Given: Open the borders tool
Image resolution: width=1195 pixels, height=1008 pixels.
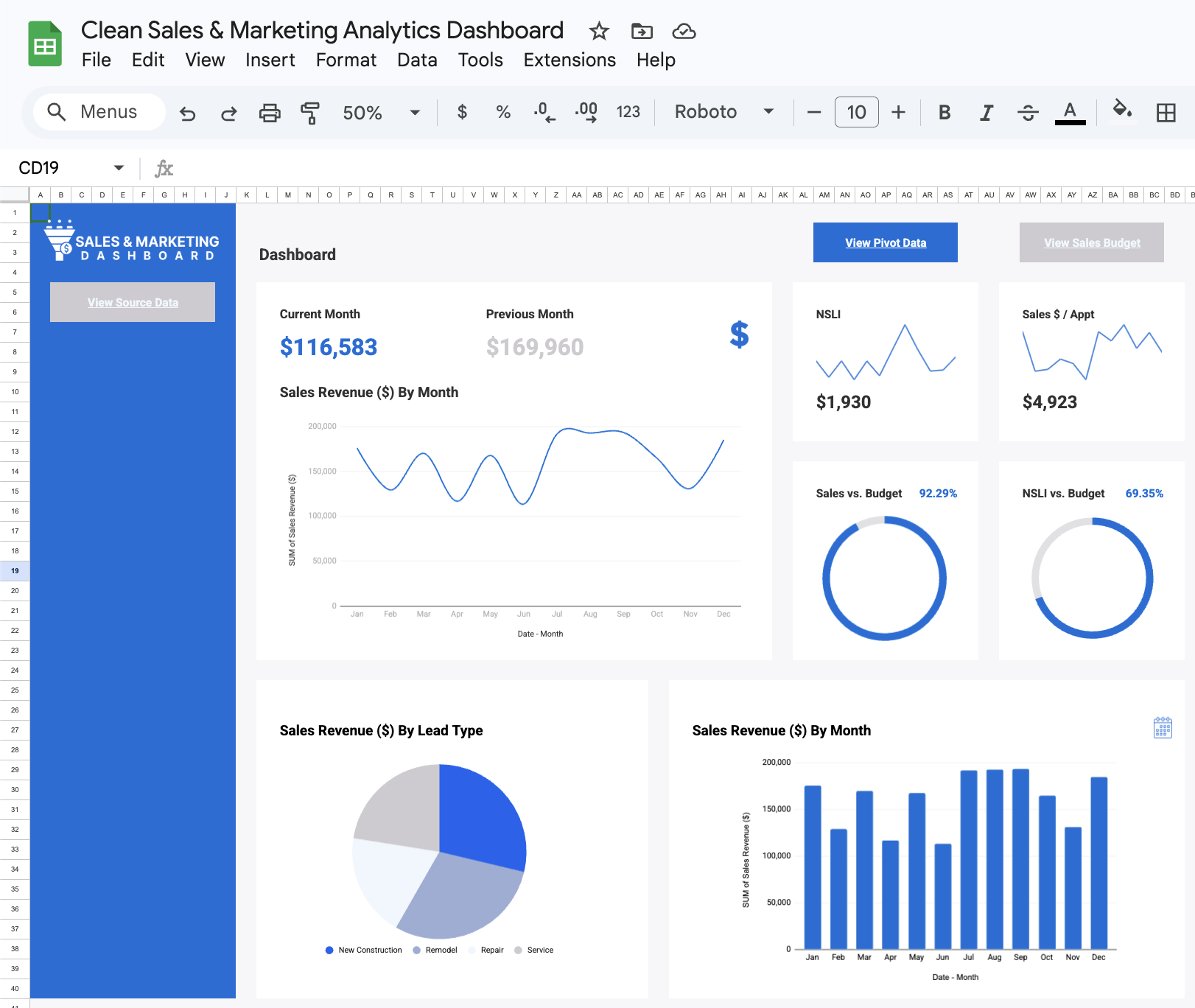Looking at the screenshot, I should [1166, 113].
